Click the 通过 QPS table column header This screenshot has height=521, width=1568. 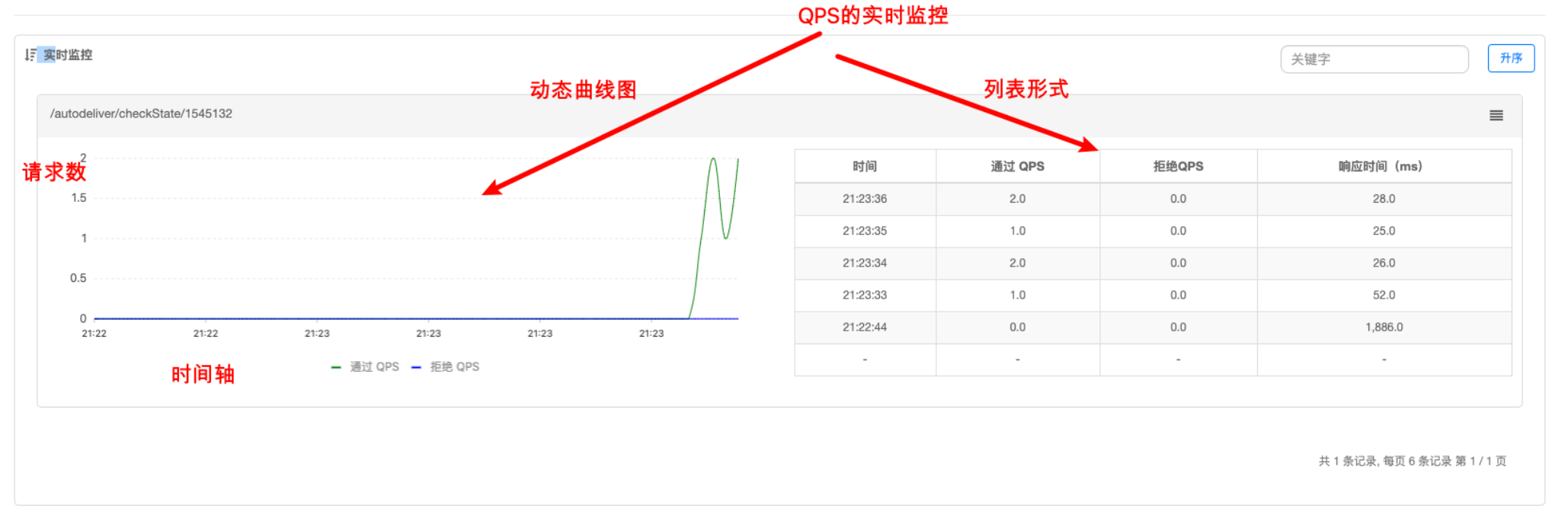tap(1017, 167)
